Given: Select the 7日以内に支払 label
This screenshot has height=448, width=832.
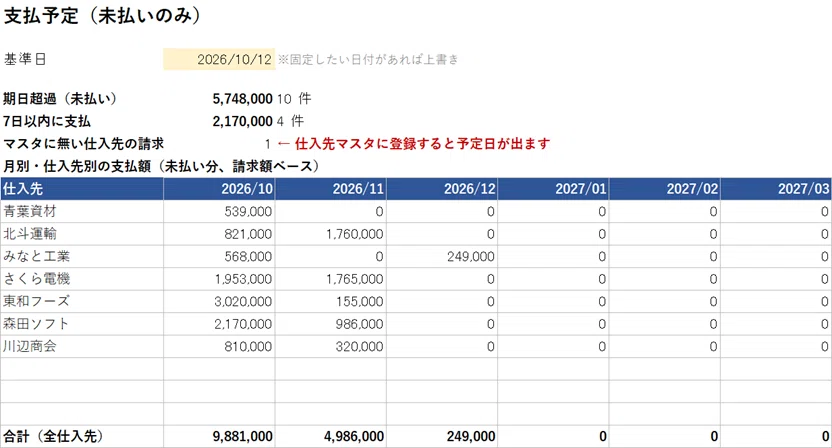Looking at the screenshot, I should [x=47, y=121].
